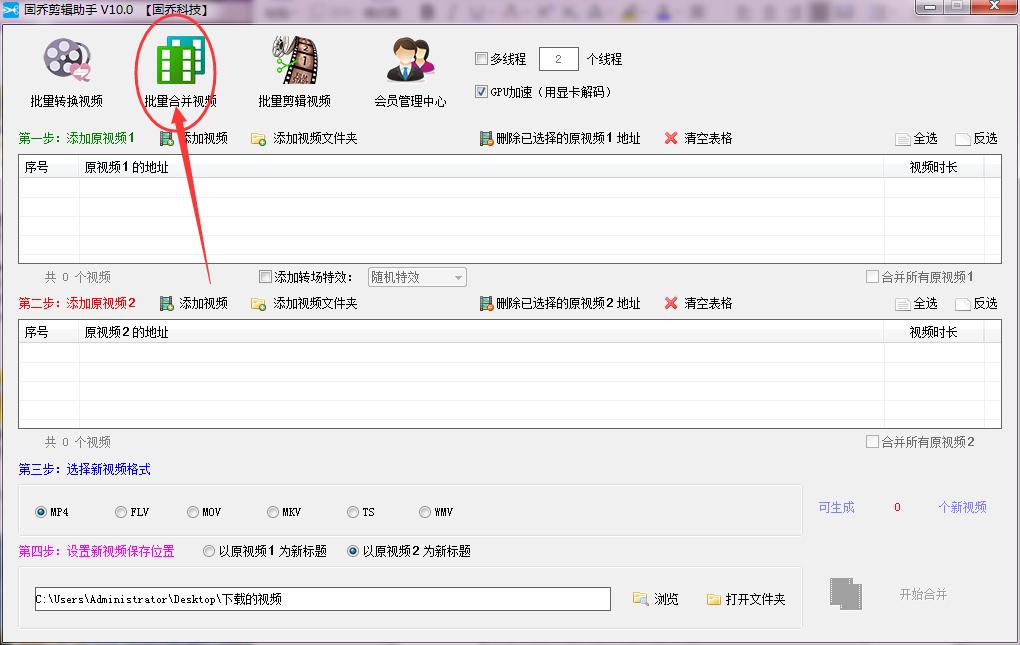Enable the 多线程 multithreading checkbox

tap(479, 59)
